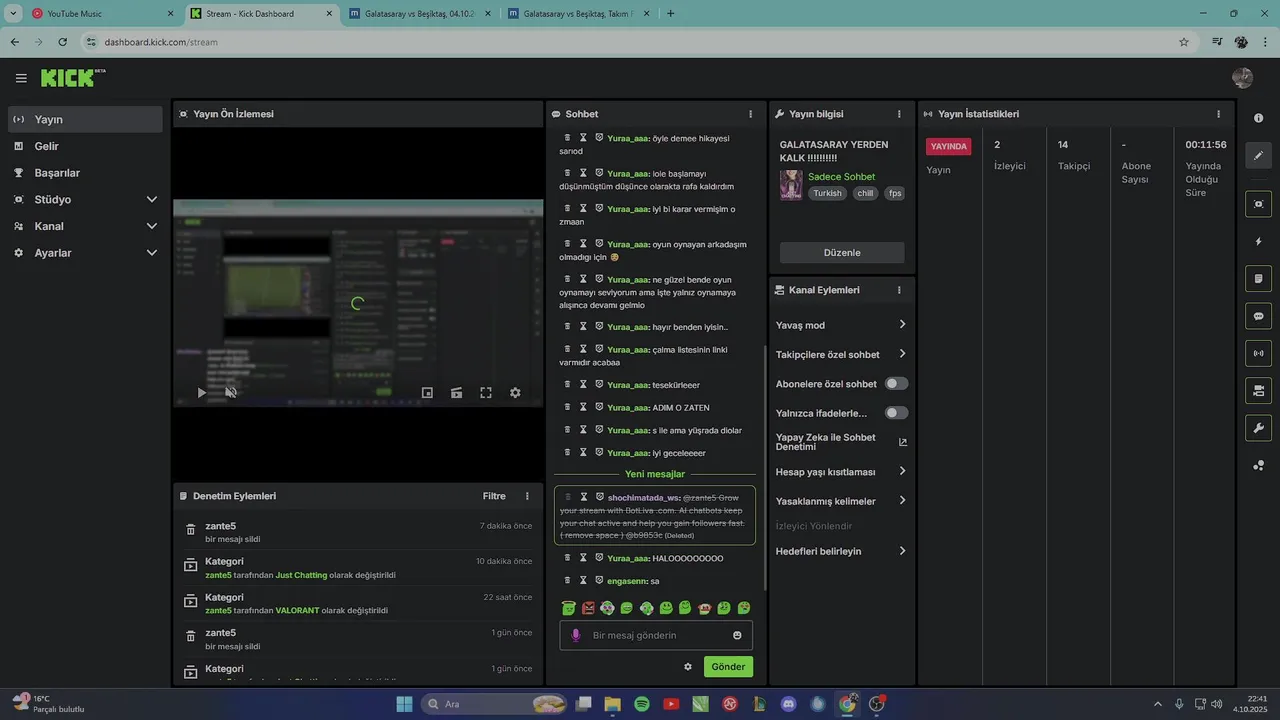This screenshot has width=1280, height=720.
Task: Open Sohbet panel three-dot menu
Action: click(x=751, y=114)
